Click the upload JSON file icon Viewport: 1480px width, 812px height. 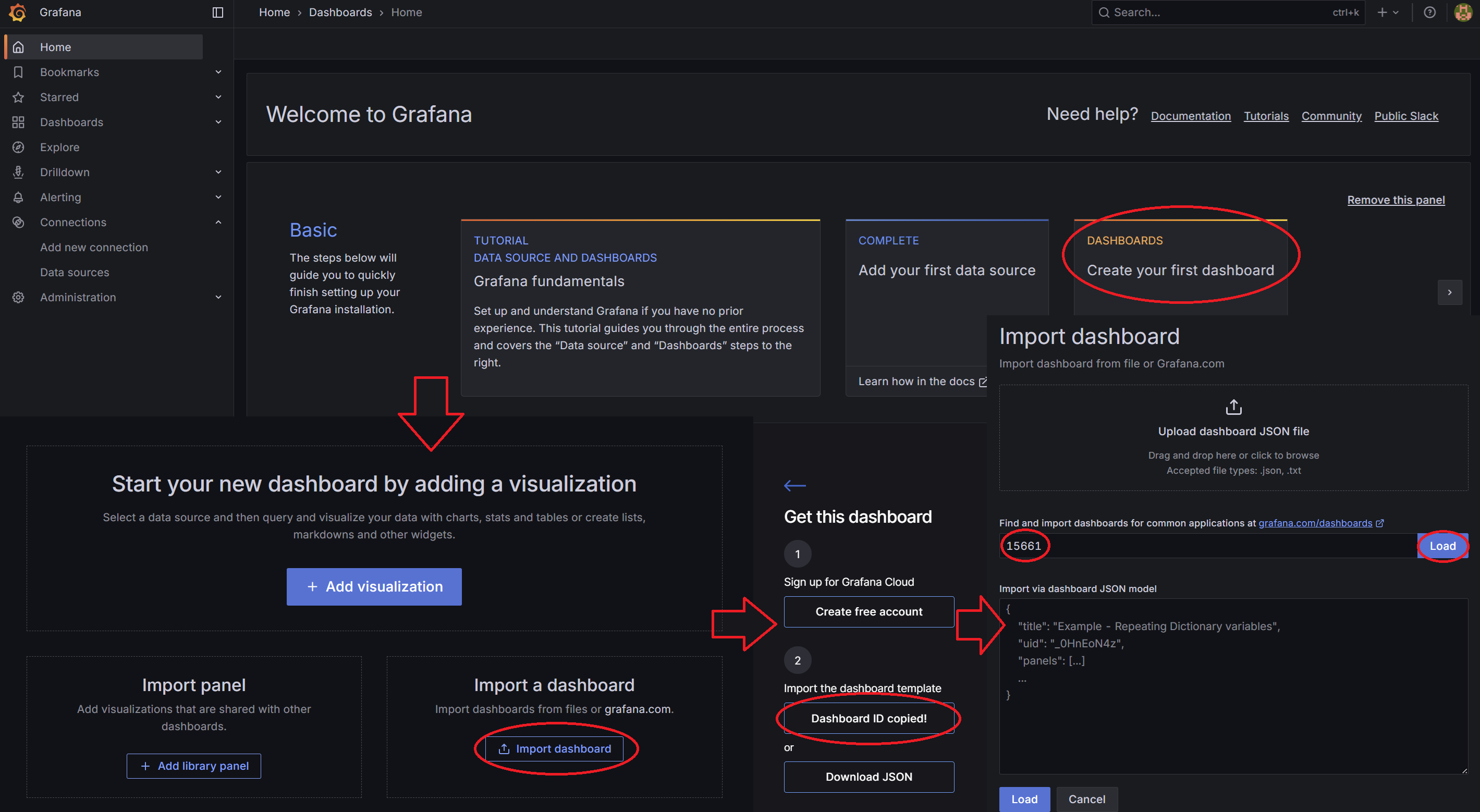1233,407
